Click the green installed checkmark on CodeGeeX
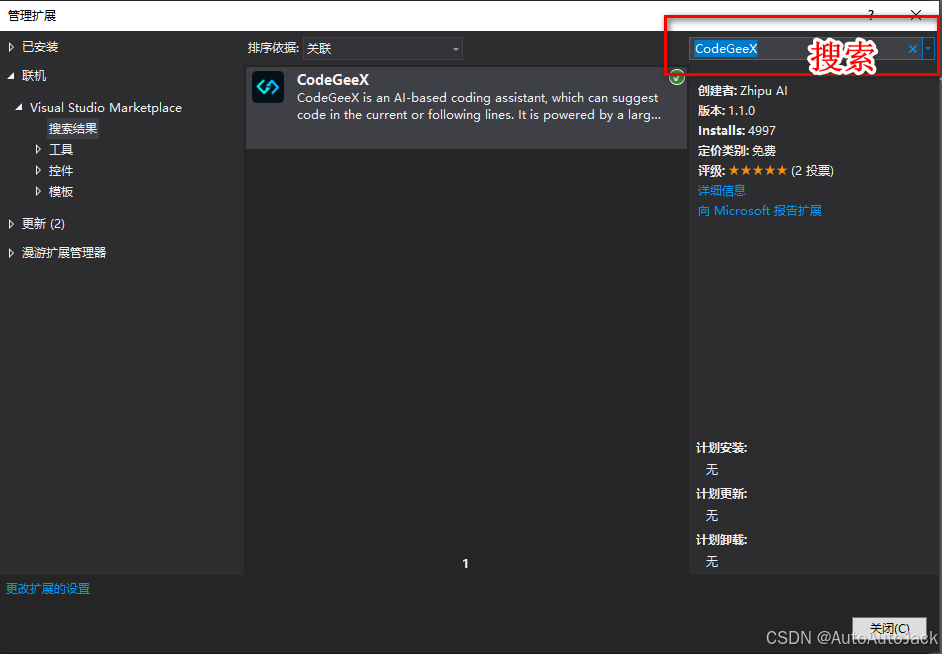Image resolution: width=942 pixels, height=654 pixels. (x=677, y=77)
